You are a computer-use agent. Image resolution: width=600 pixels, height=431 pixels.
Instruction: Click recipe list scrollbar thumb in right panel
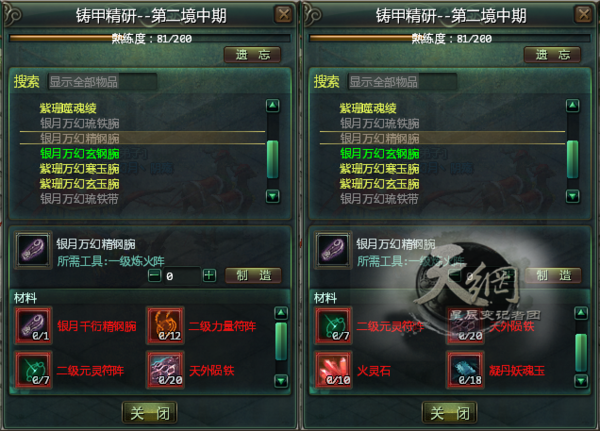572,159
